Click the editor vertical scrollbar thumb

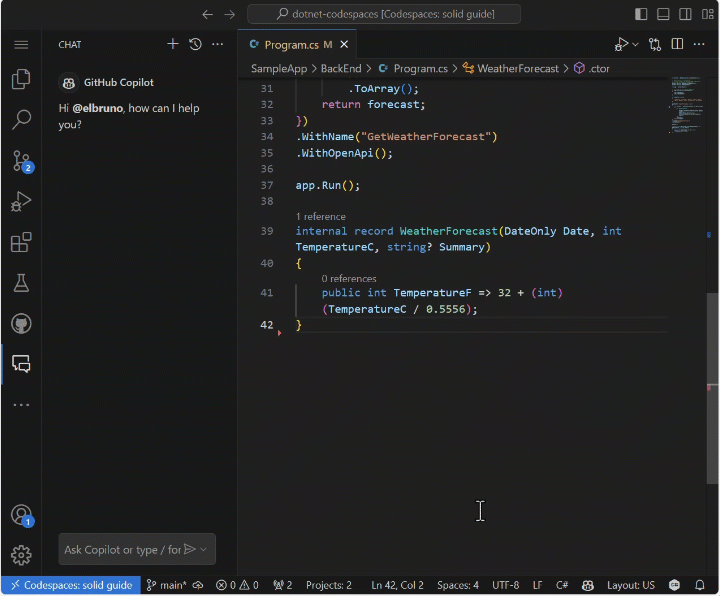tap(712, 388)
